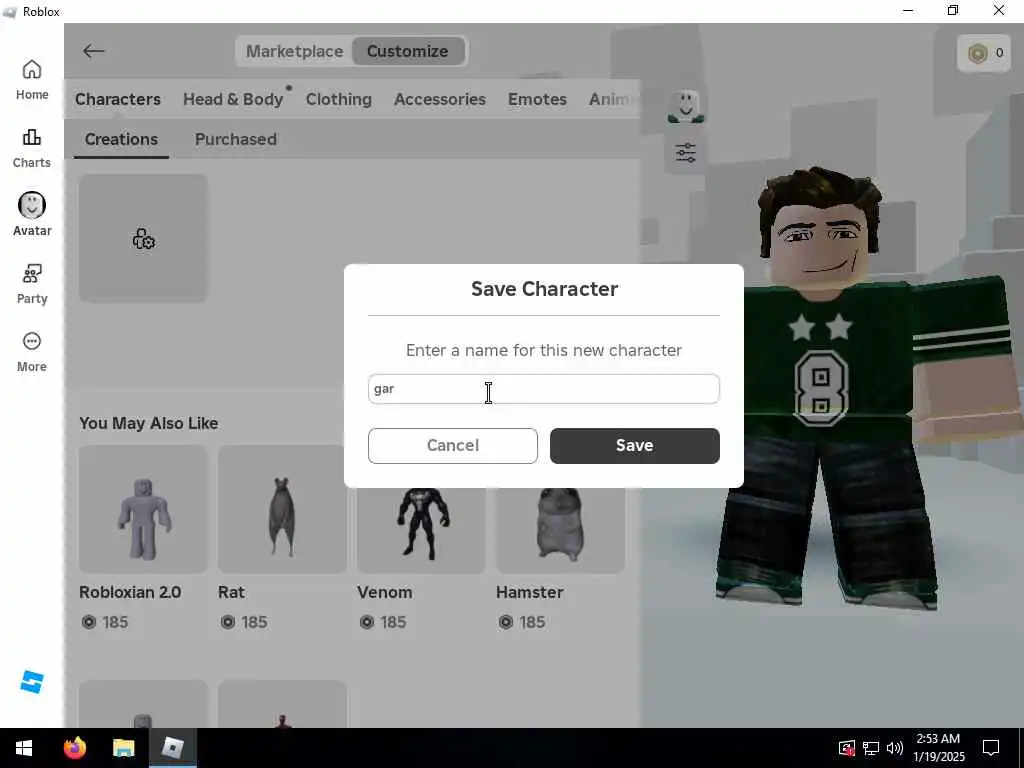
Task: Click the Rat name label
Action: pyautogui.click(x=231, y=592)
